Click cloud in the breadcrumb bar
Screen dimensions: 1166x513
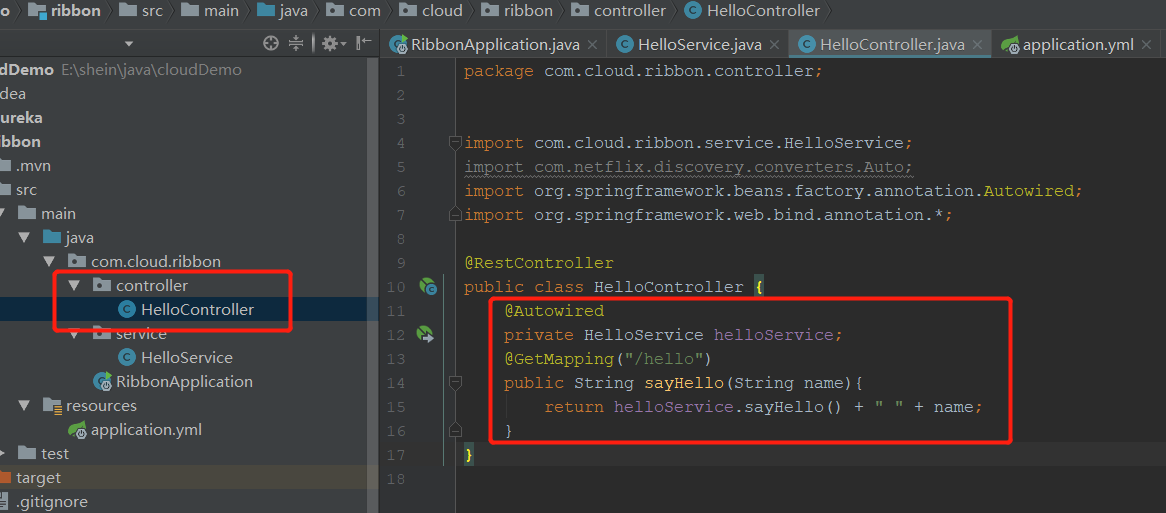(x=442, y=11)
